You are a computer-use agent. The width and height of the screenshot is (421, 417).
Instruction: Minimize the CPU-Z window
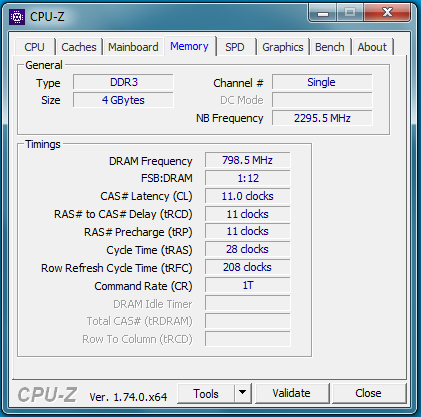323,13
